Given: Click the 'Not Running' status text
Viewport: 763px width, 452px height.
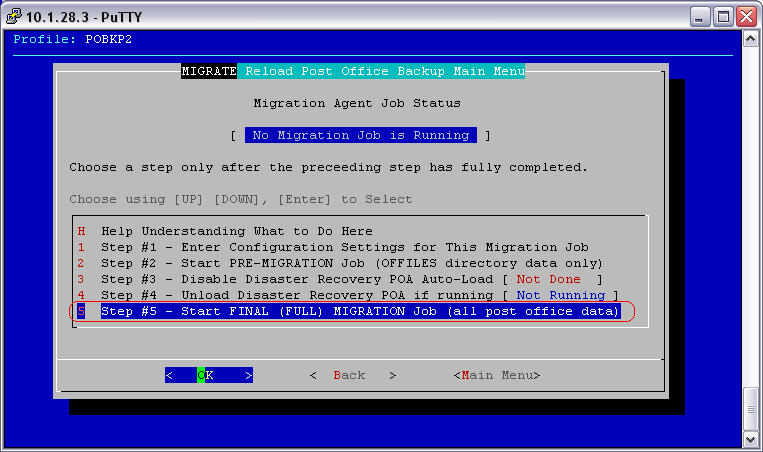Looking at the screenshot, I should [561, 295].
